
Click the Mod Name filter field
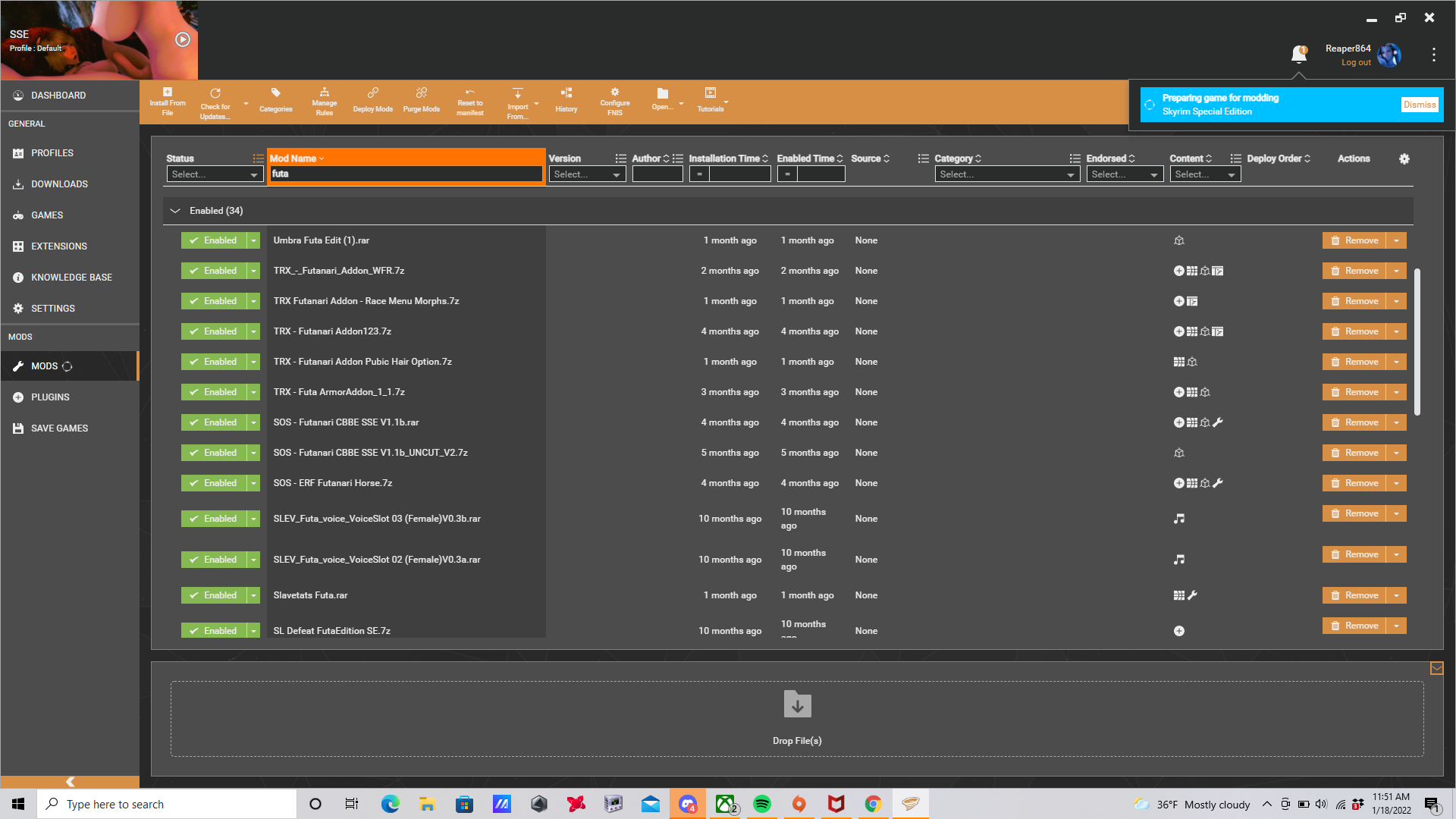click(x=406, y=174)
